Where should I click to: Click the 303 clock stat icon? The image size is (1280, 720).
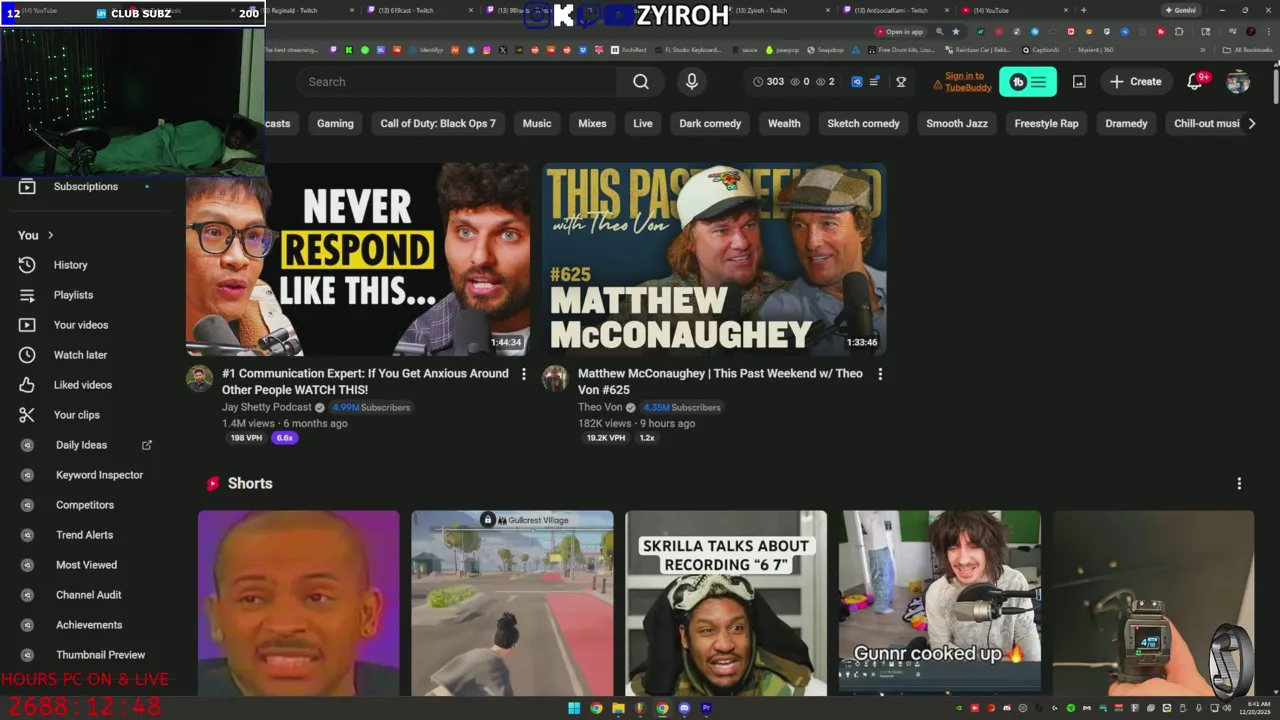point(758,82)
